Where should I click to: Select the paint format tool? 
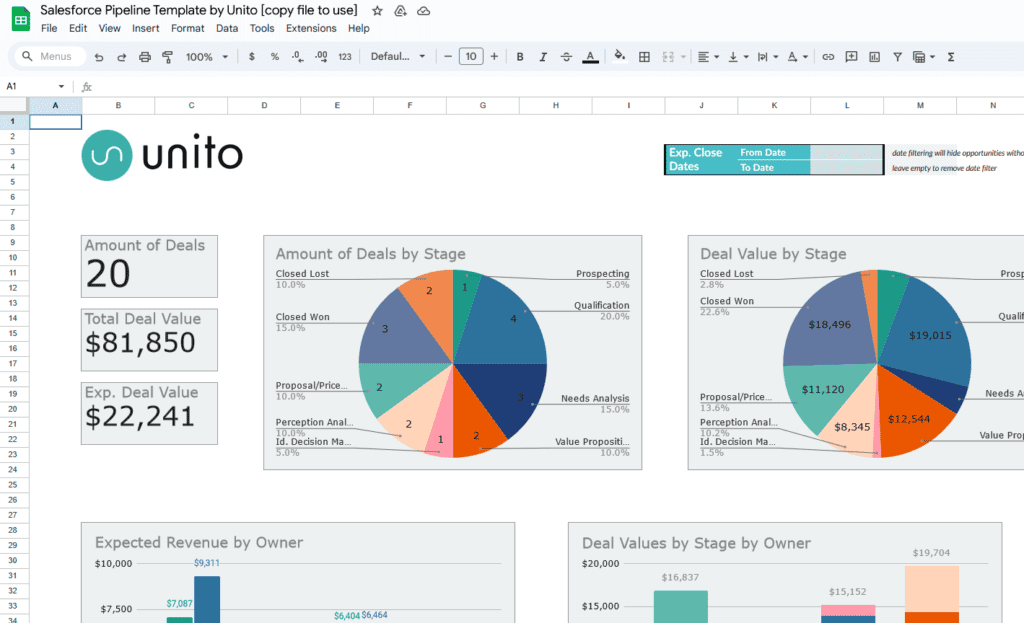click(x=167, y=56)
